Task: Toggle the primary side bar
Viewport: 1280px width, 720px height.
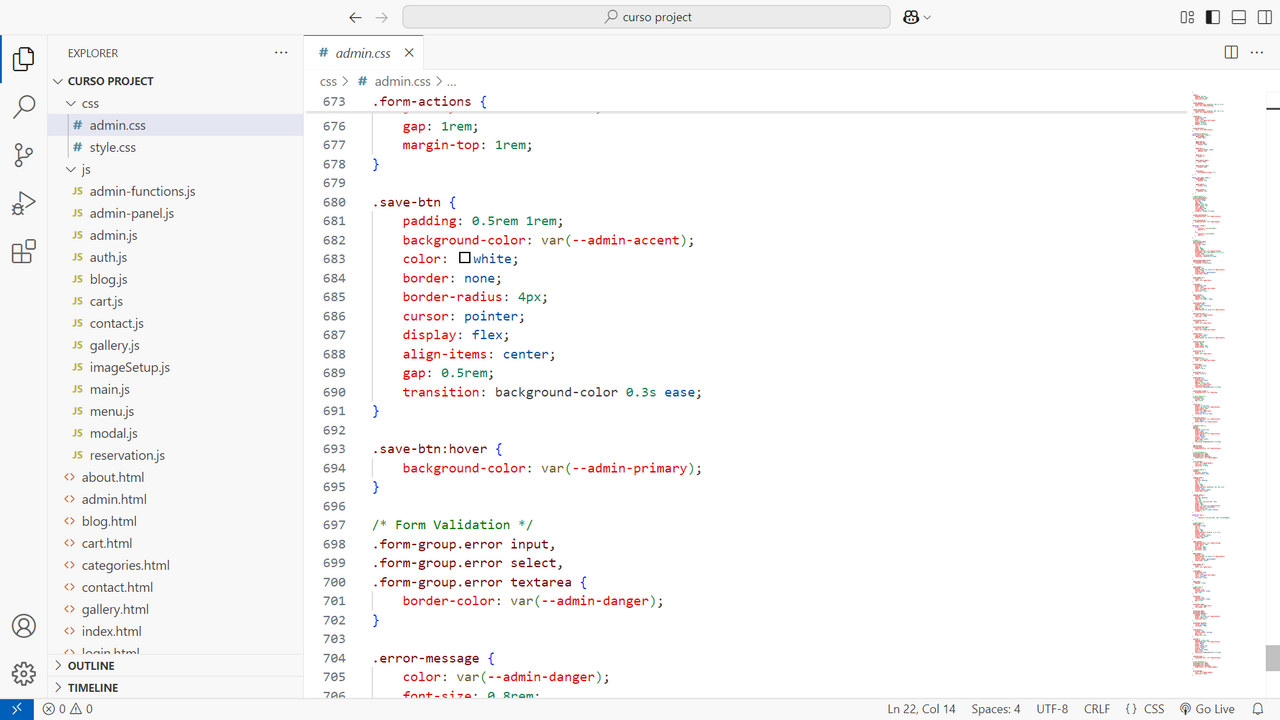Action: tap(1213, 17)
